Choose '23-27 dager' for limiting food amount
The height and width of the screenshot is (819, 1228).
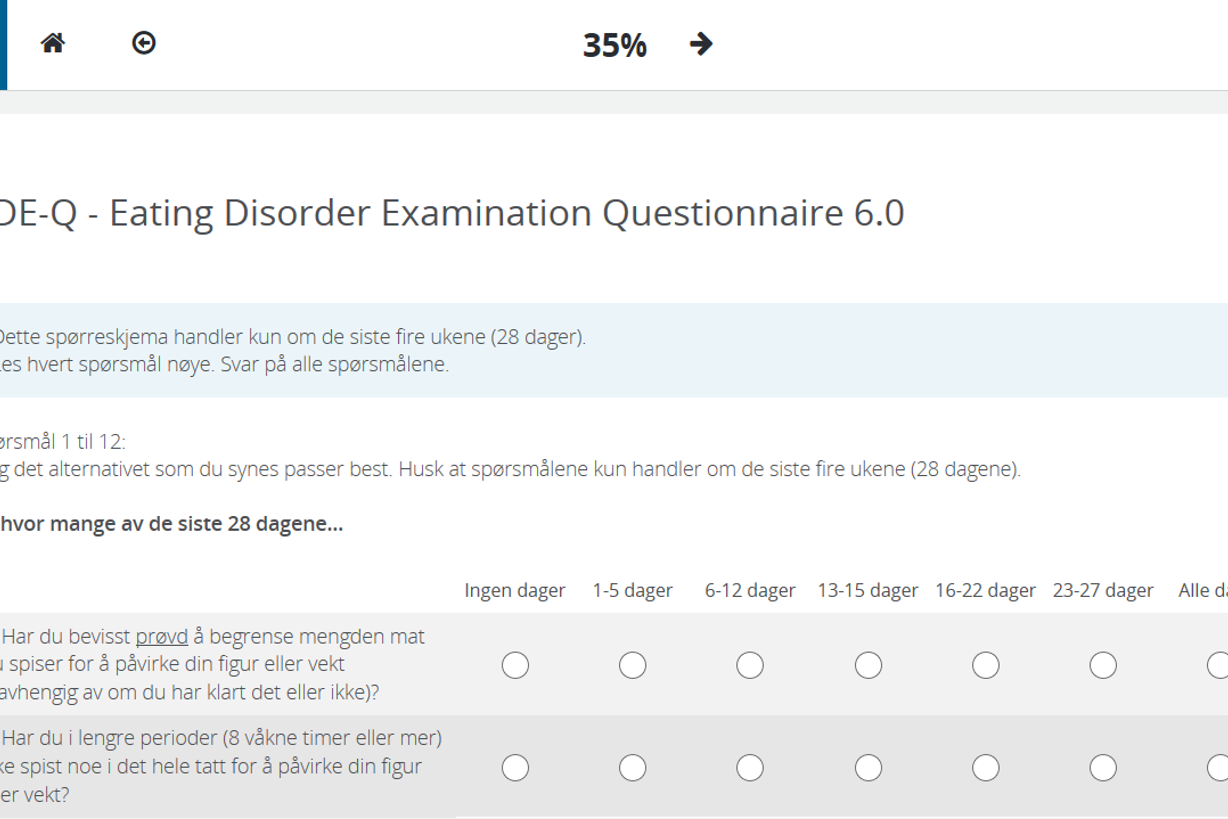[1103, 665]
